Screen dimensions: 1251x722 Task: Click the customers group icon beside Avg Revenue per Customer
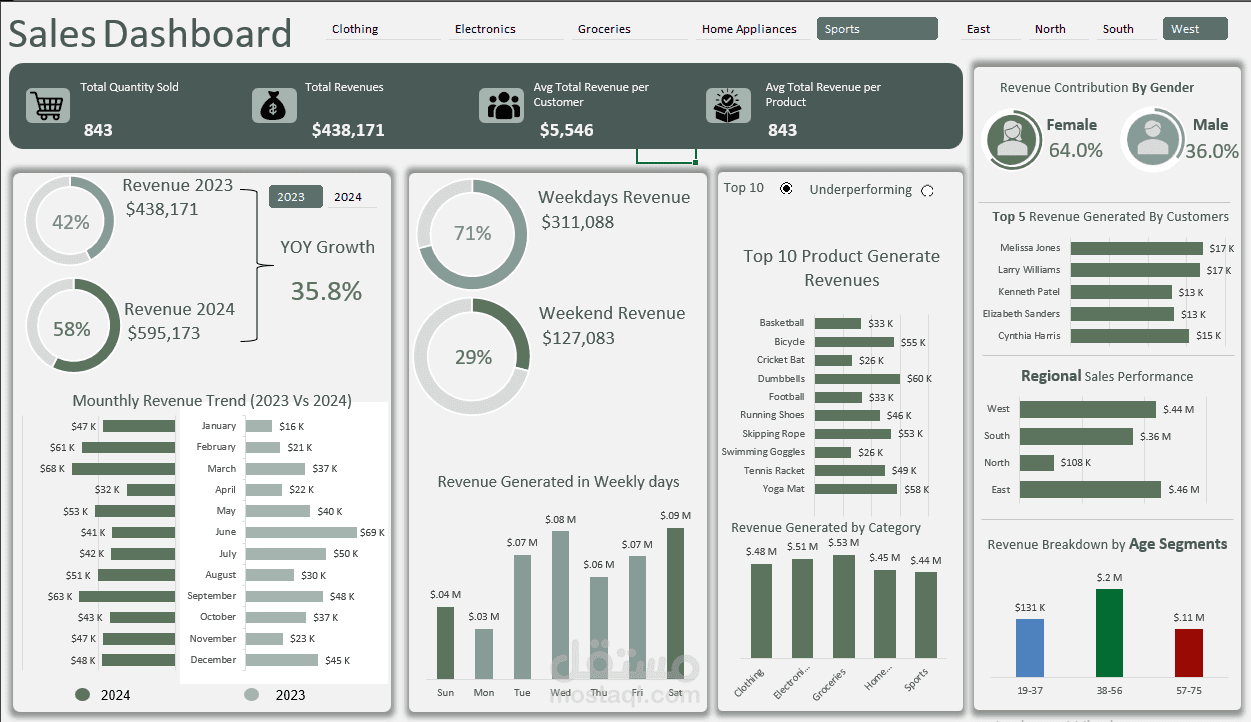(501, 105)
